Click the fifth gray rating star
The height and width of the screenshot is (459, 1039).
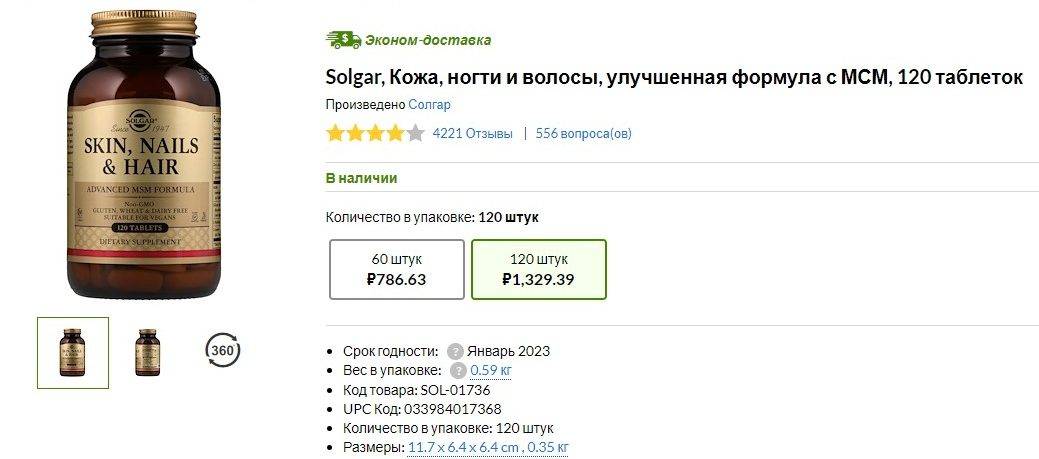click(416, 133)
